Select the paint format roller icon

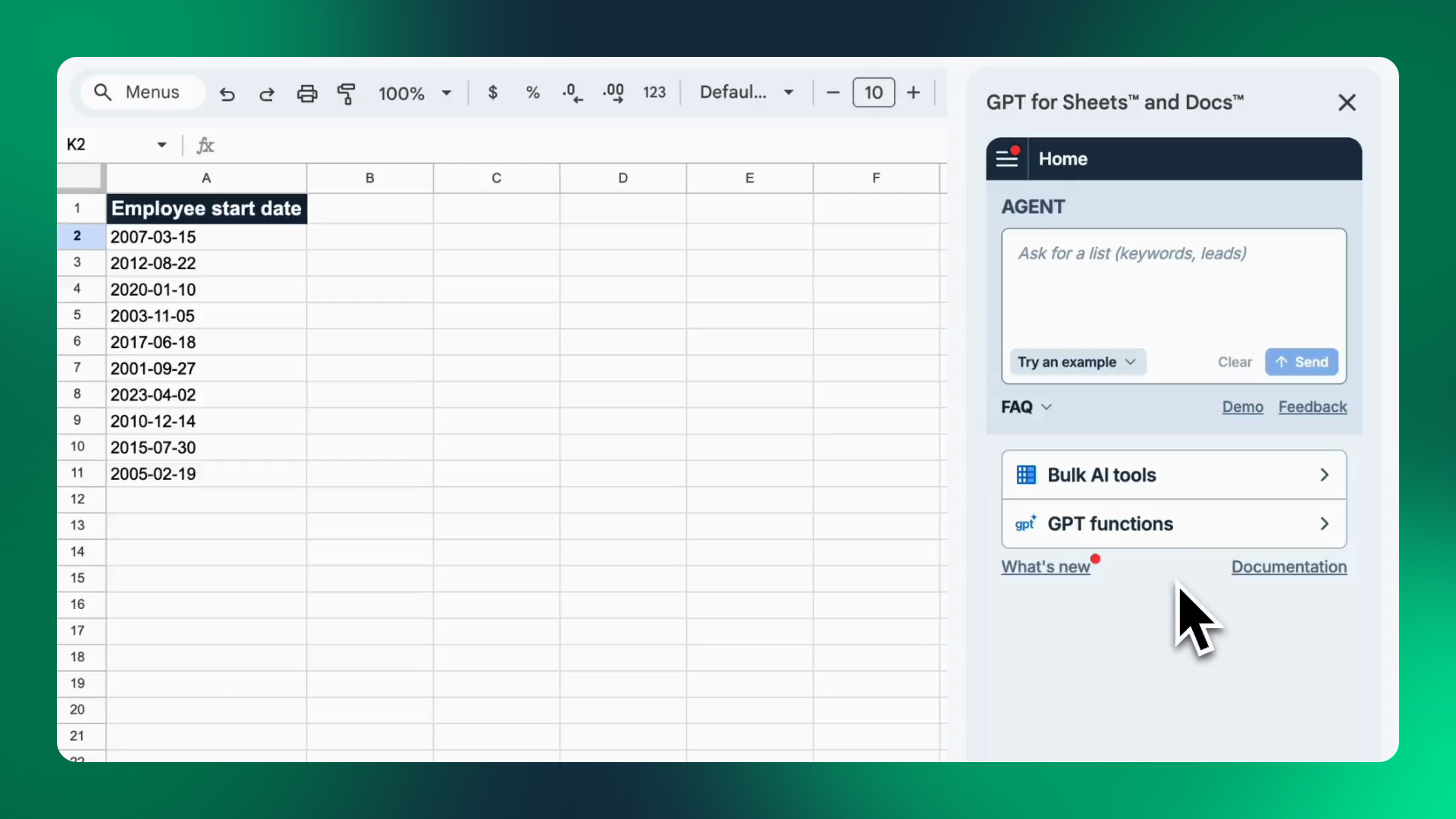click(347, 93)
